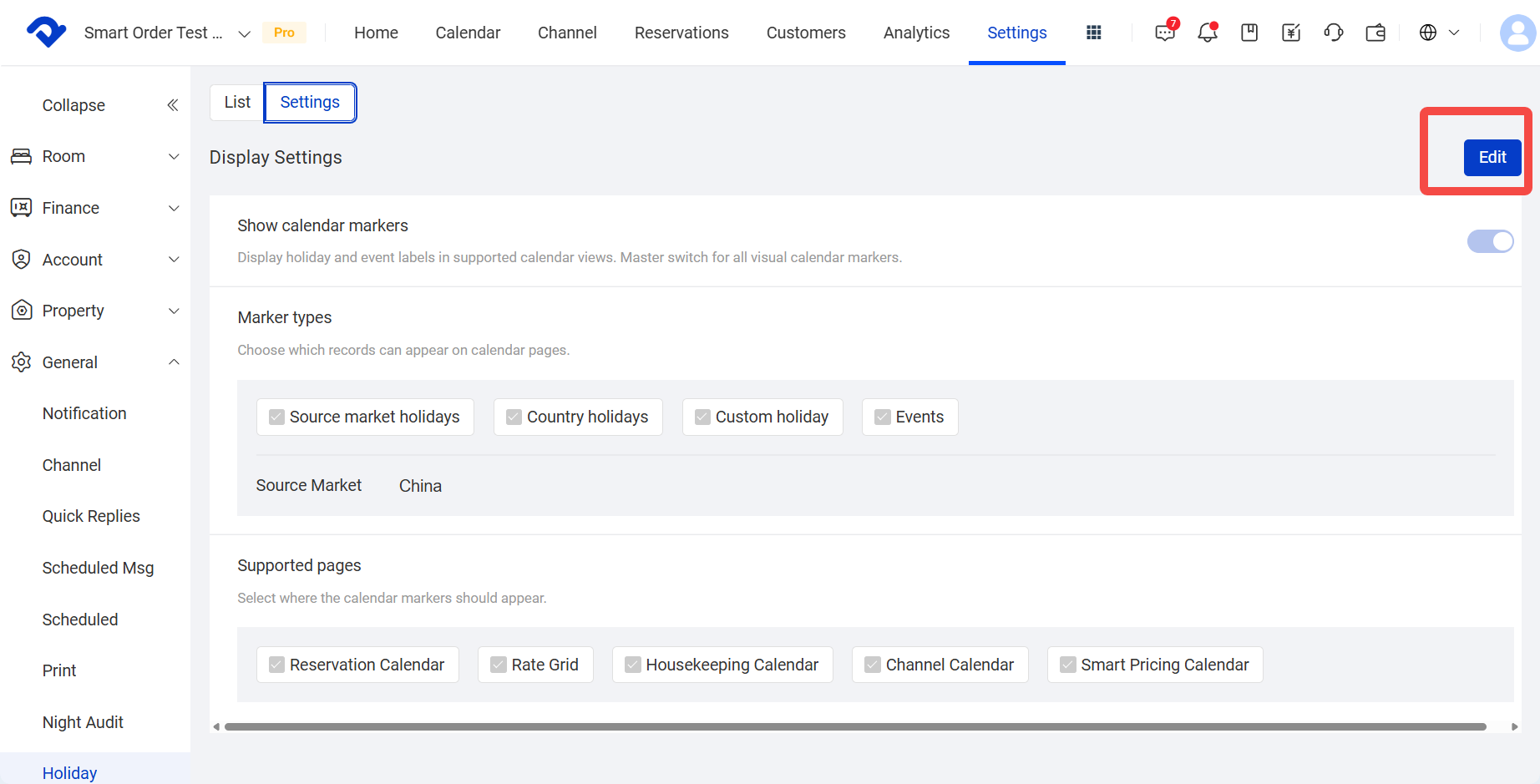Open Scheduled Msg in sidebar

point(98,568)
